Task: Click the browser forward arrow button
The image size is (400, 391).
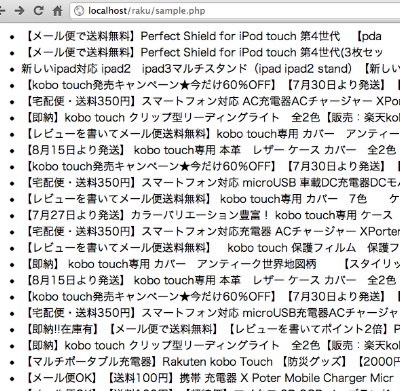Action: pos(19,11)
